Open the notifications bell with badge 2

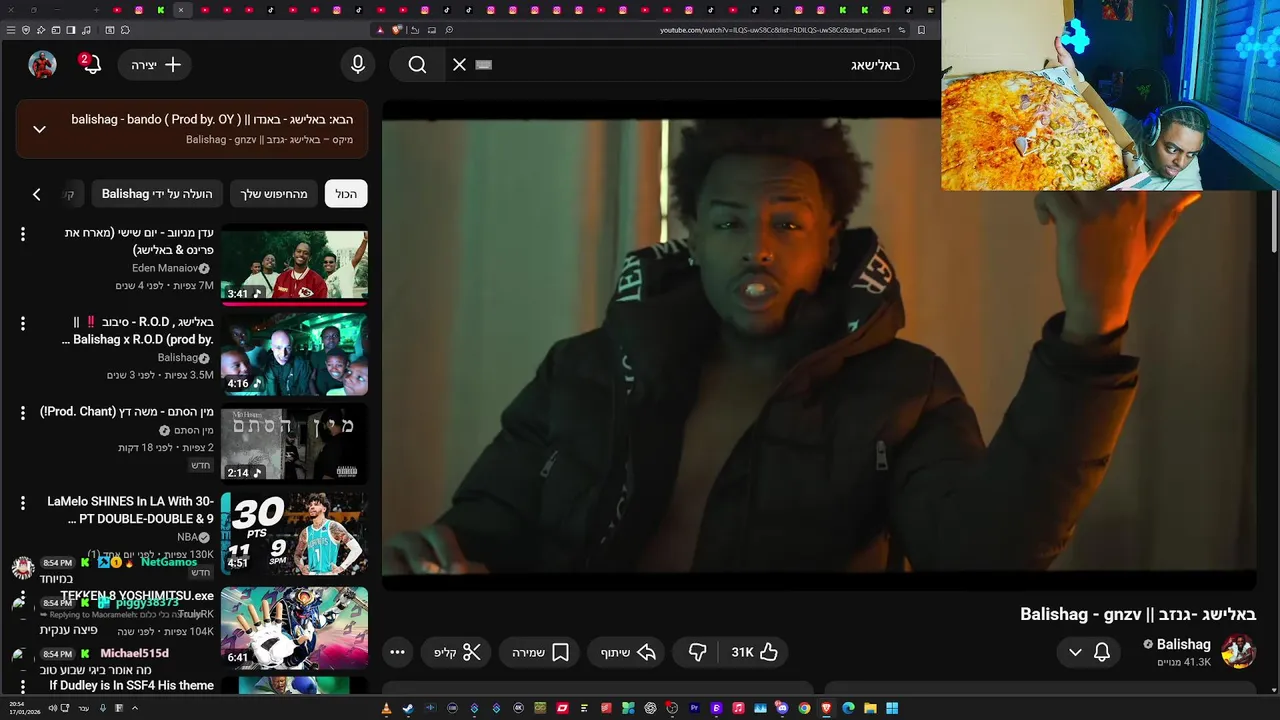tap(91, 65)
